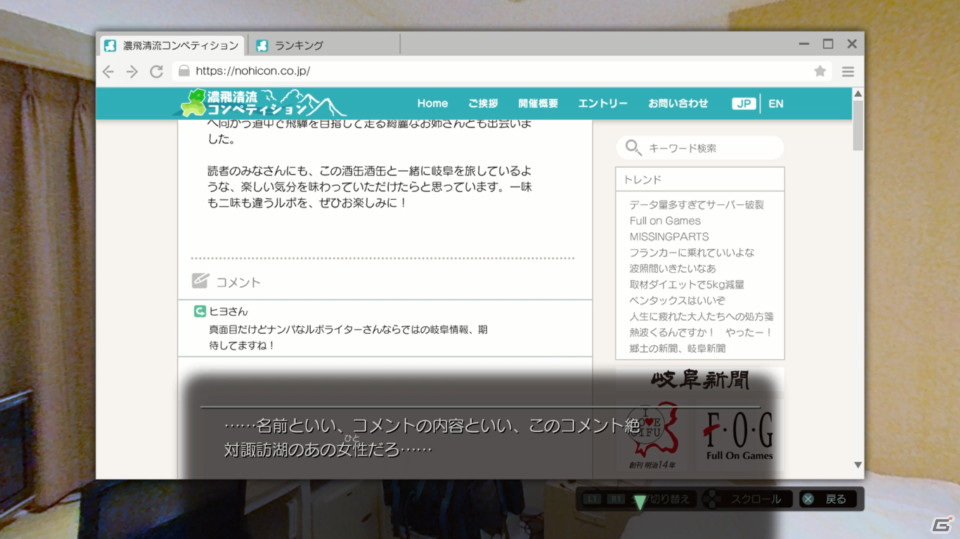Click ヒヨさん's green avatar icon

point(200,311)
